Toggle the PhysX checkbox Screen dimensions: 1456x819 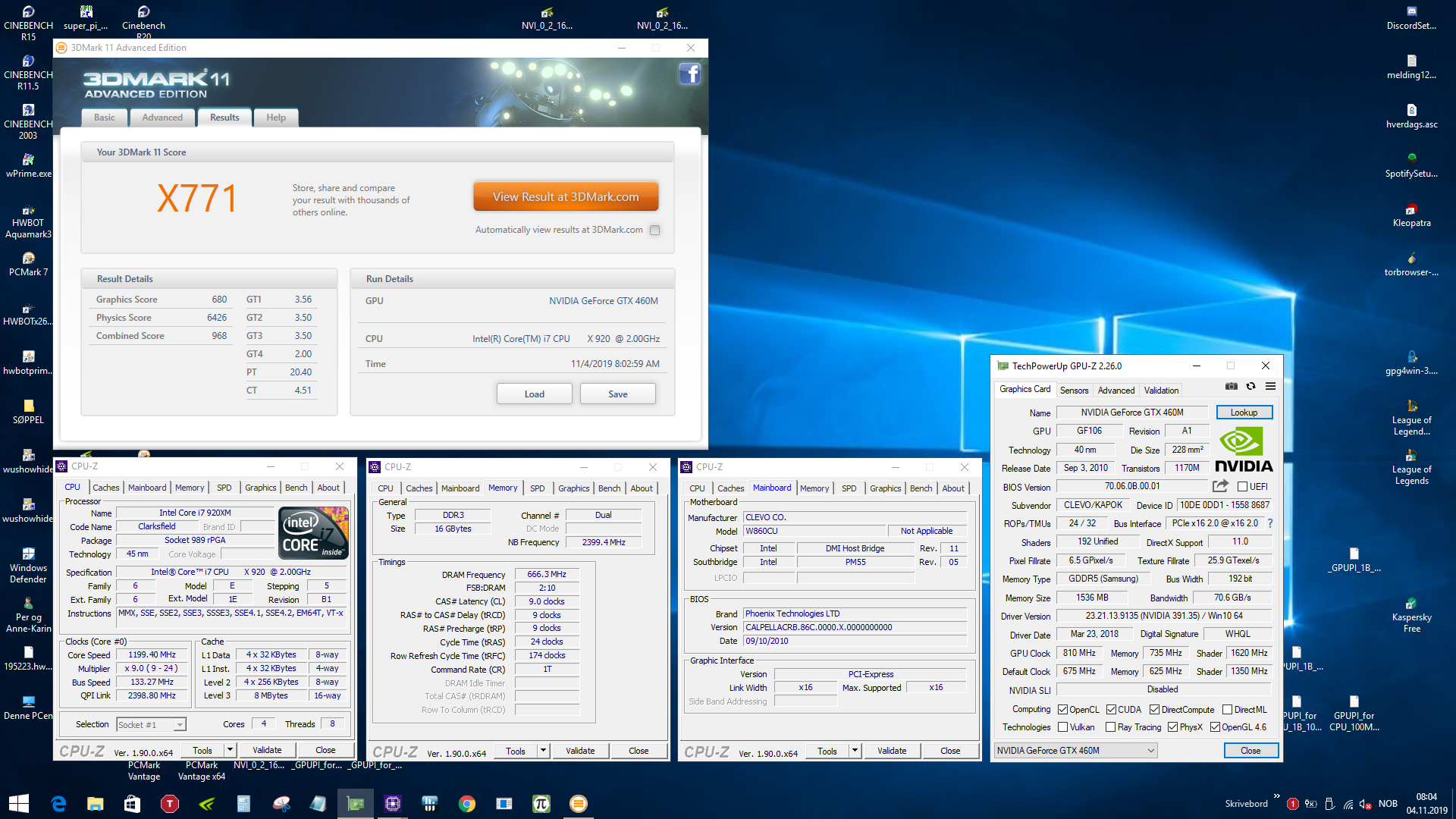click(1172, 727)
